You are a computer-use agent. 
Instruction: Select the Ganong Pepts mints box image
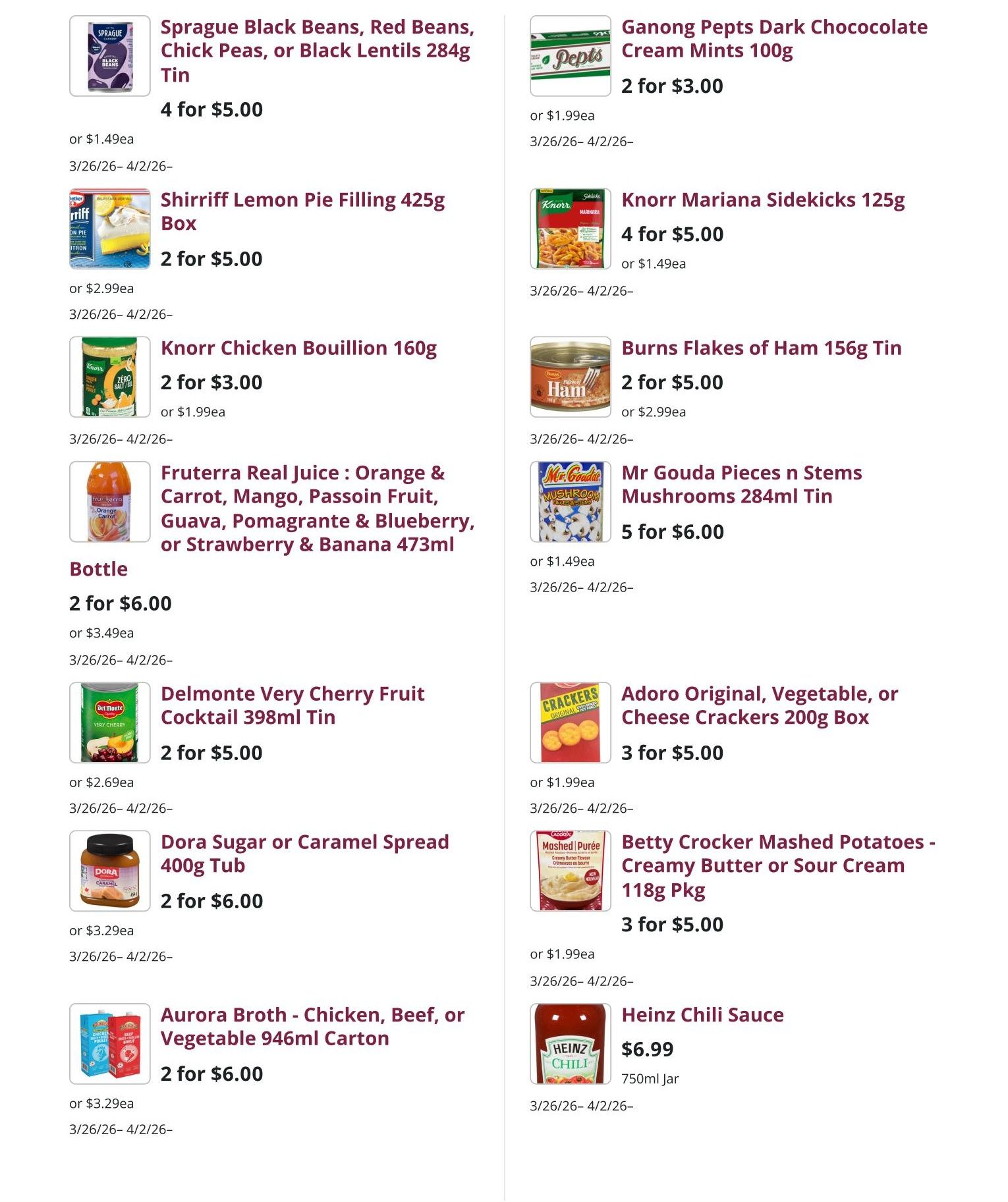click(571, 57)
